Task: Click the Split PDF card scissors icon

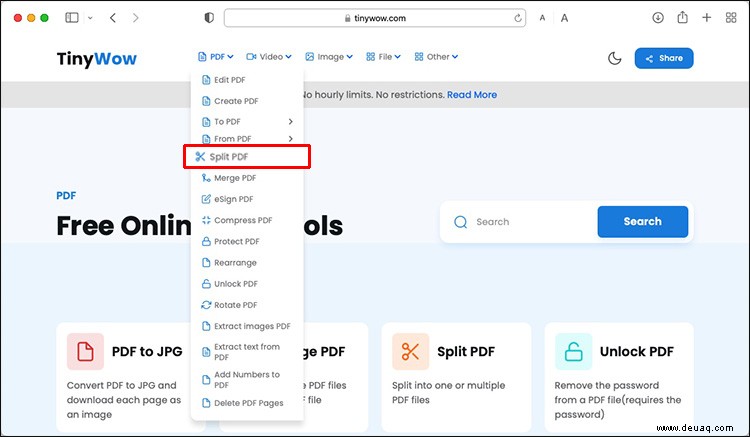Action: pos(410,351)
